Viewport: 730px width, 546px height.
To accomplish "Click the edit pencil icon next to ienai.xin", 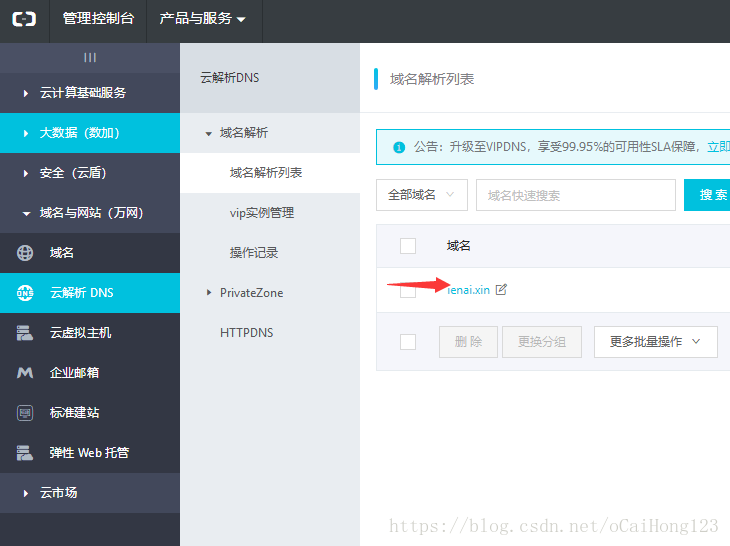I will [x=501, y=290].
